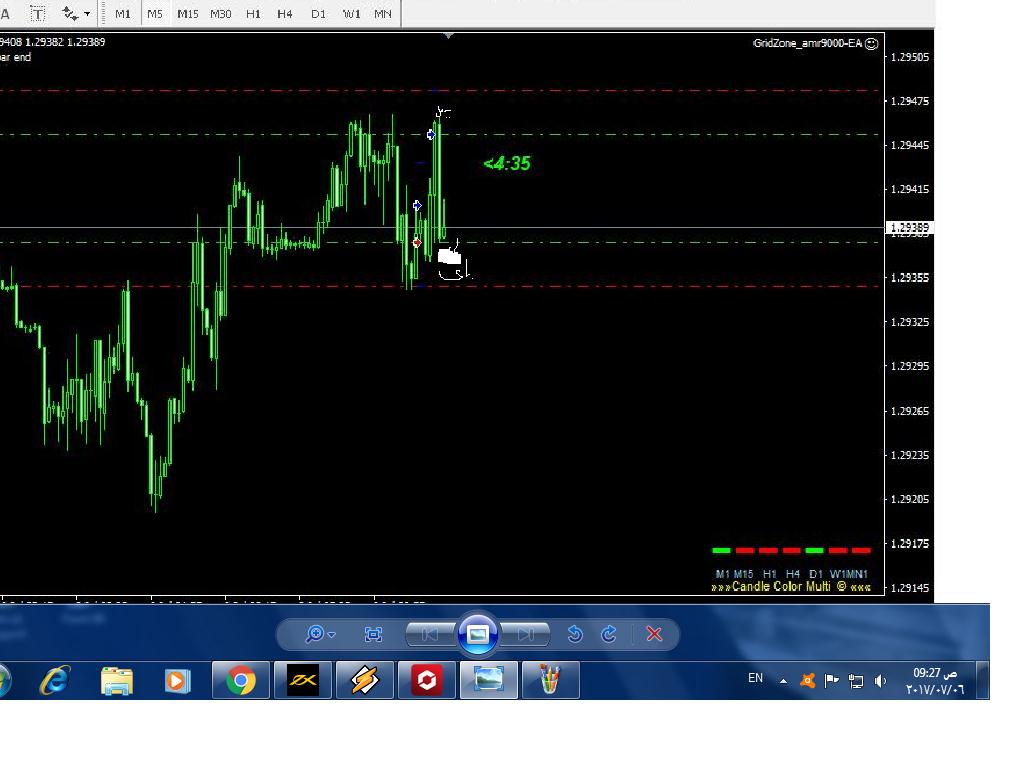Switch chart to W1 timeframe
The image size is (1024, 768).
click(x=351, y=14)
